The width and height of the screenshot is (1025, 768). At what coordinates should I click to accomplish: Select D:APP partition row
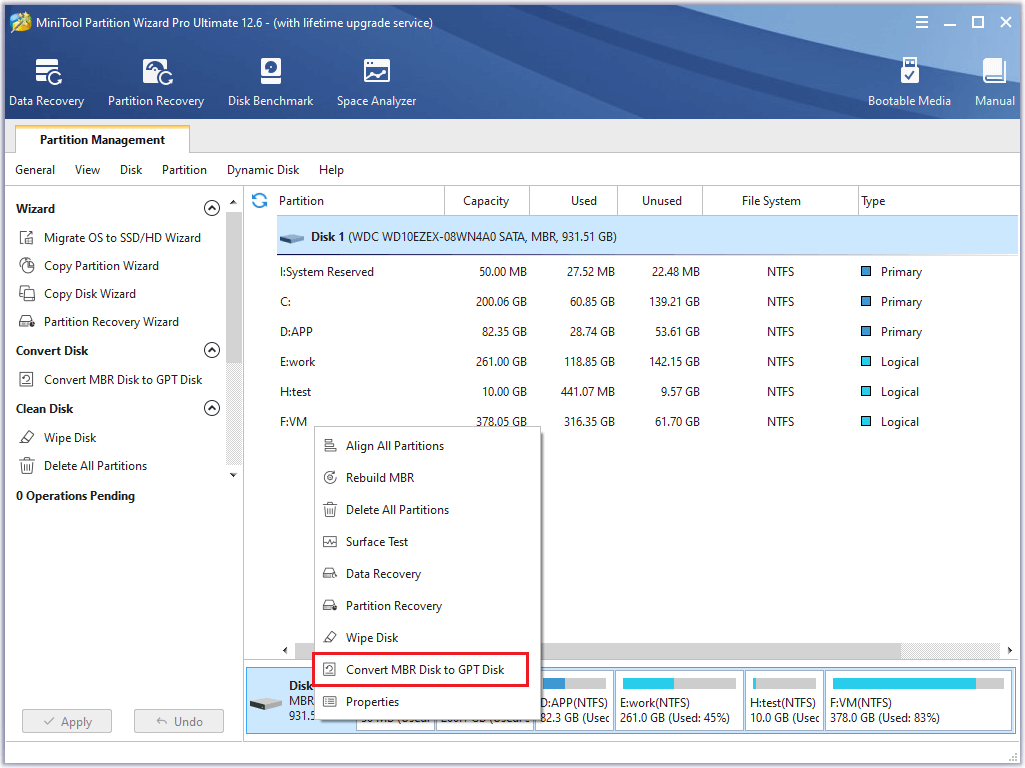pos(647,331)
